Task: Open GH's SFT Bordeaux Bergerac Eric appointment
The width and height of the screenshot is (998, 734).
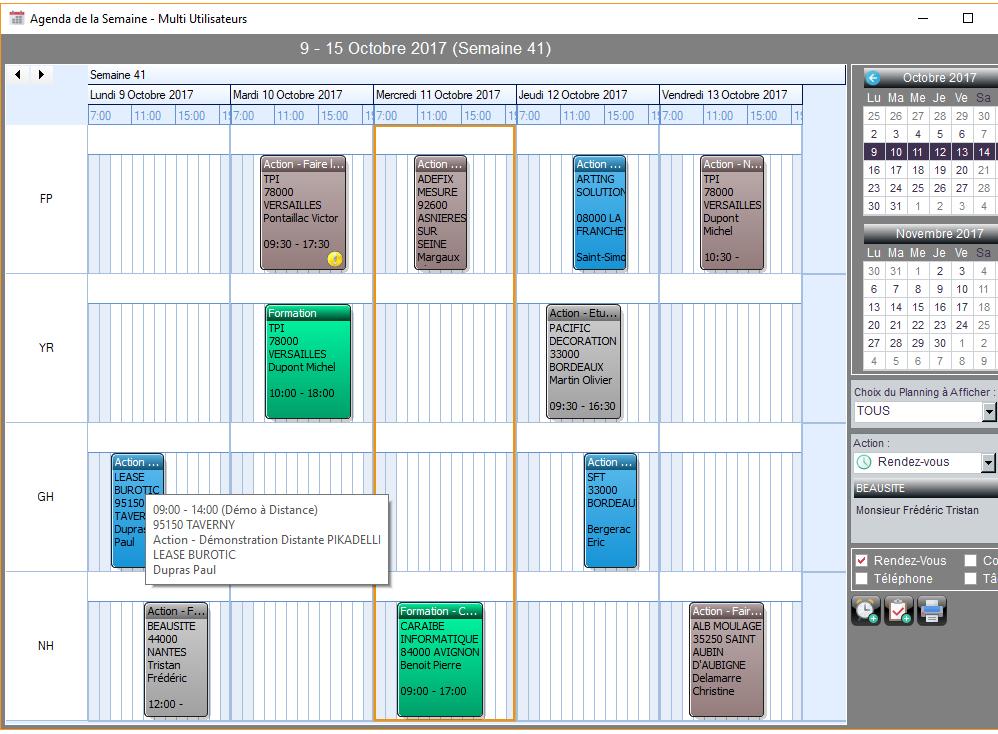Action: coord(610,511)
